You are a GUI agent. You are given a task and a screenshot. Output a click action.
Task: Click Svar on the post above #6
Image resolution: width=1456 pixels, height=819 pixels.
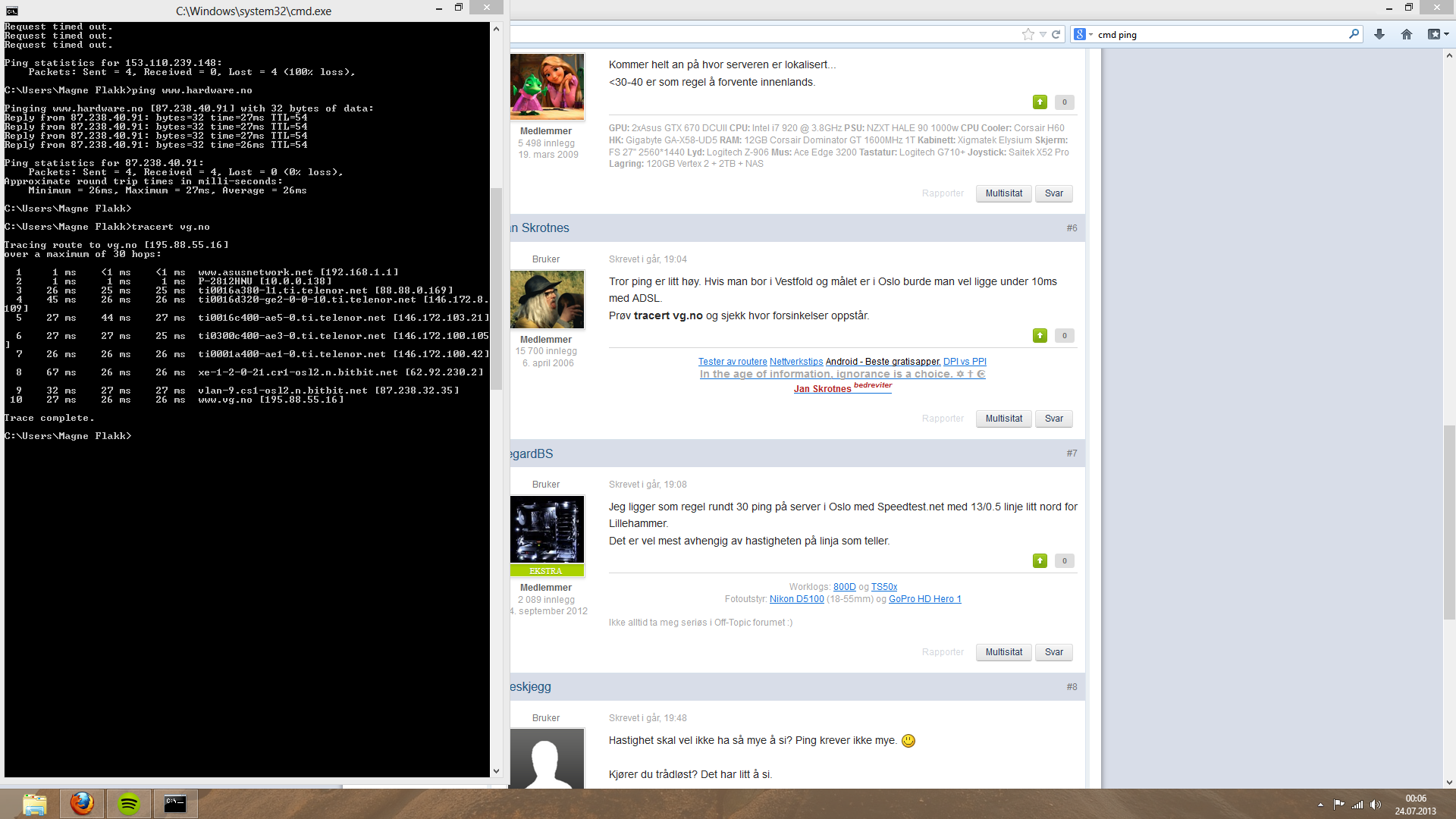[x=1053, y=193]
